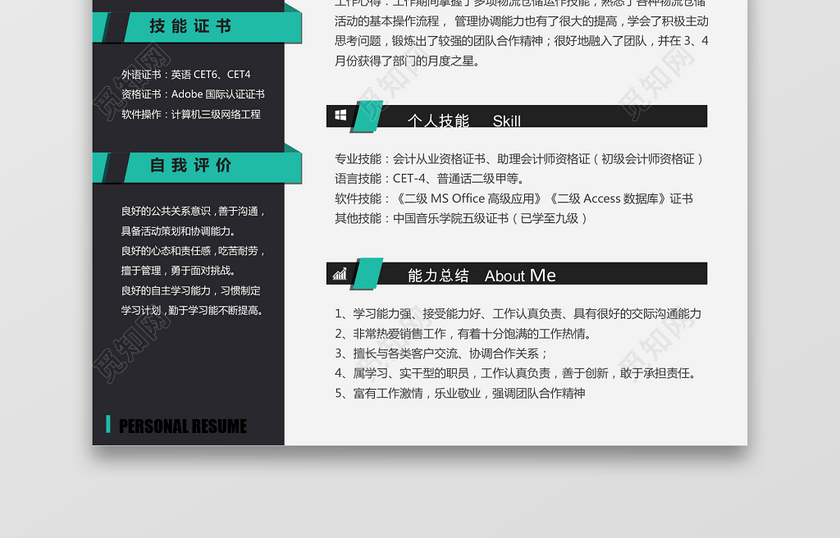840x538 pixels.
Task: Click the line 资格证书：Adobe 国际认证证书
Action: 193,94
